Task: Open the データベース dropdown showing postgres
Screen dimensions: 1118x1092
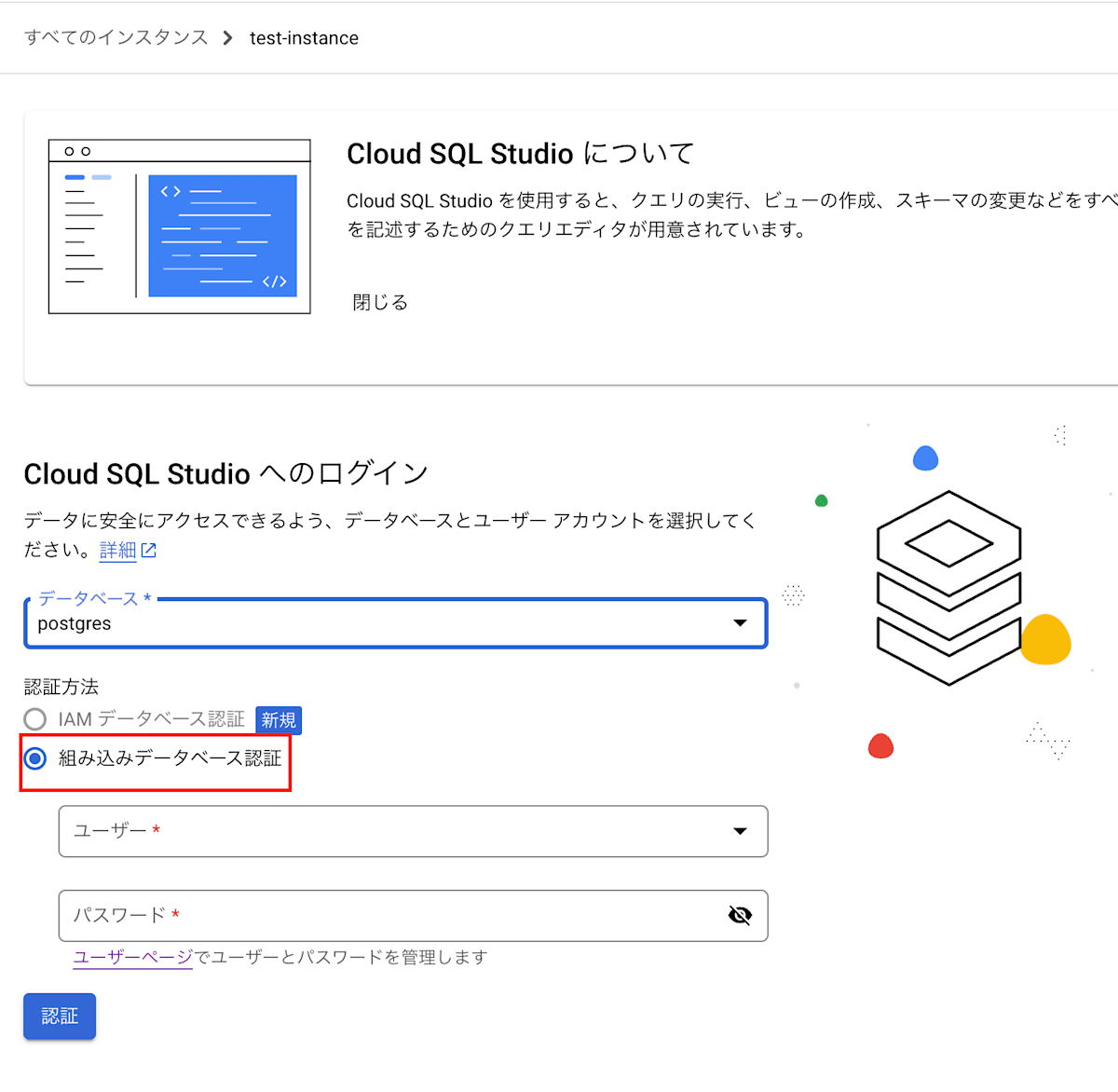Action: pos(396,623)
